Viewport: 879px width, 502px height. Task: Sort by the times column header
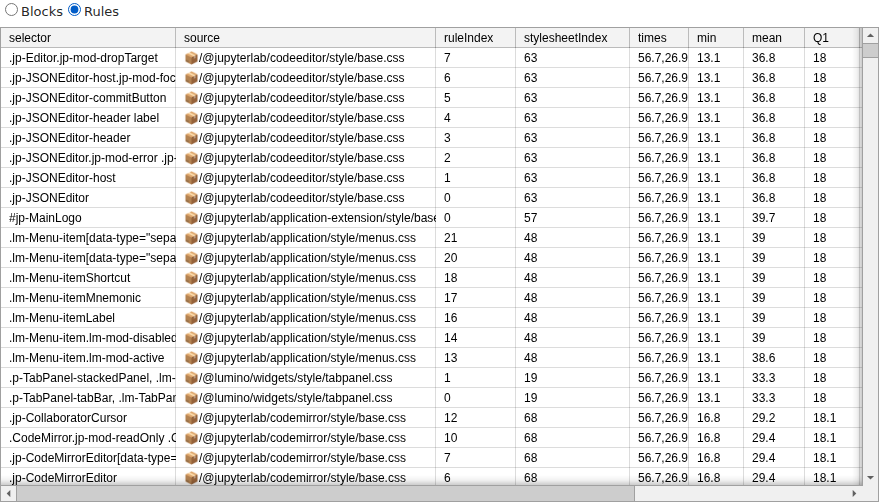pos(659,38)
